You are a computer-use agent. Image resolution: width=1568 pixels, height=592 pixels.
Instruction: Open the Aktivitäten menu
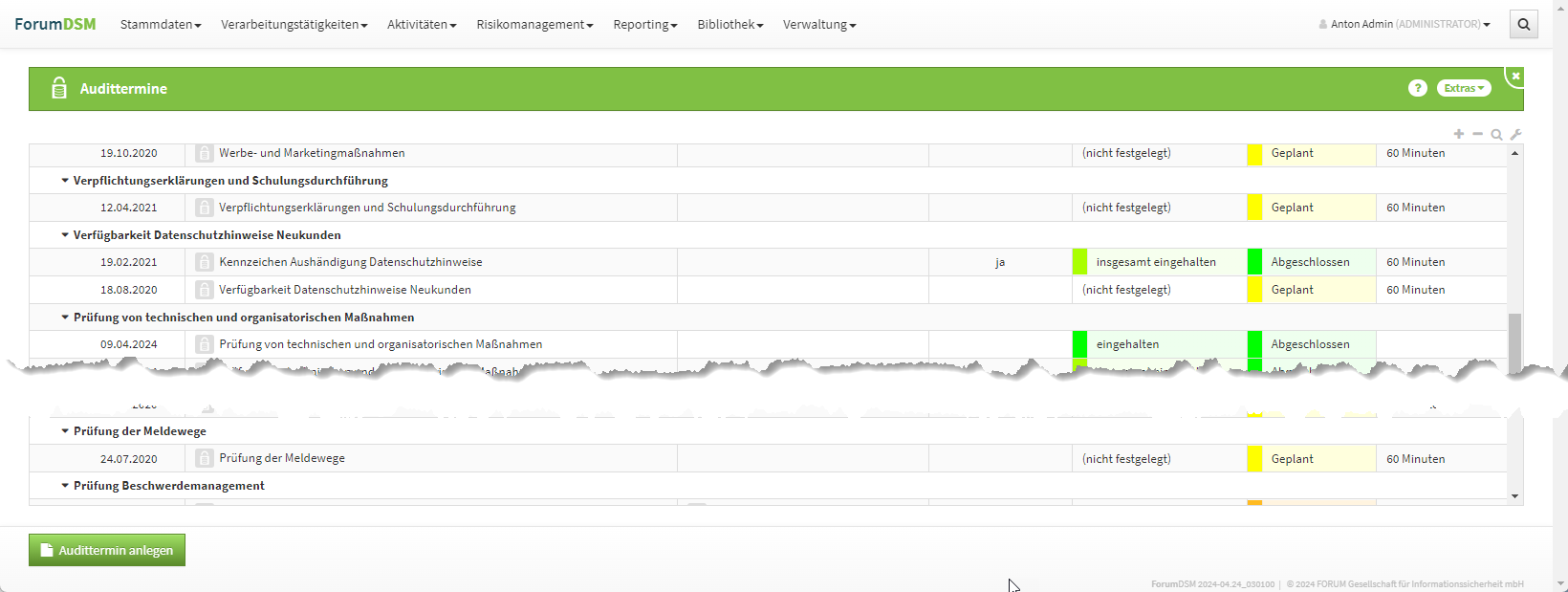coord(422,25)
